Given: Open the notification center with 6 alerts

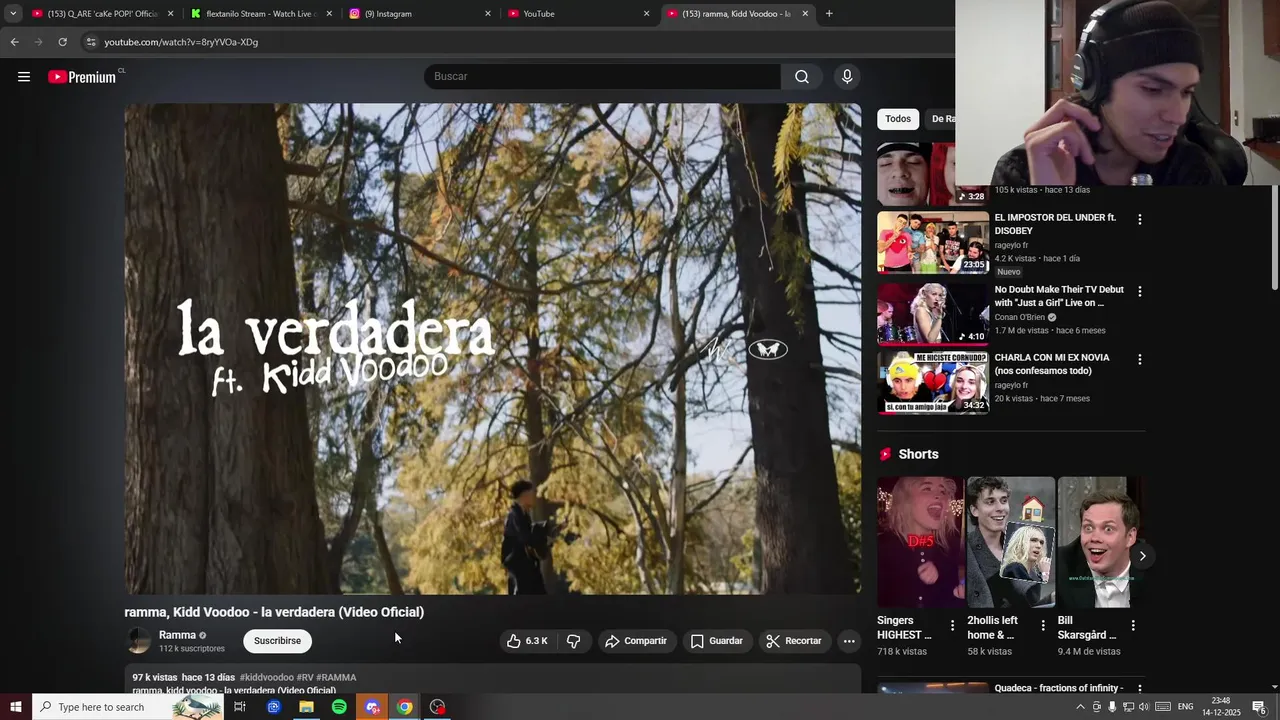Looking at the screenshot, I should tap(1259, 707).
